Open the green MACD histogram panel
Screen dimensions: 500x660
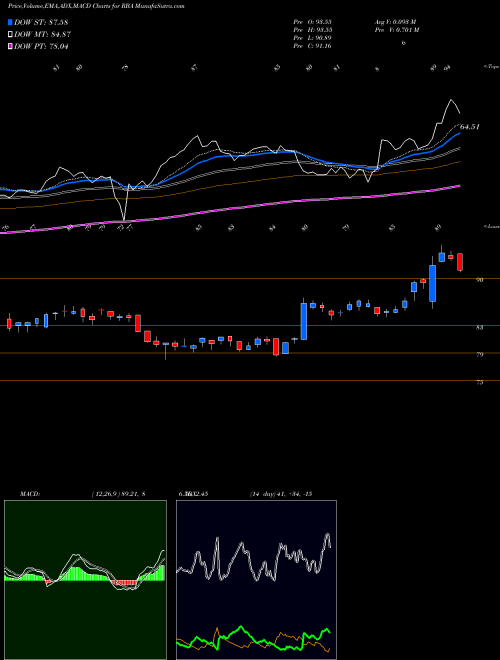[85, 580]
